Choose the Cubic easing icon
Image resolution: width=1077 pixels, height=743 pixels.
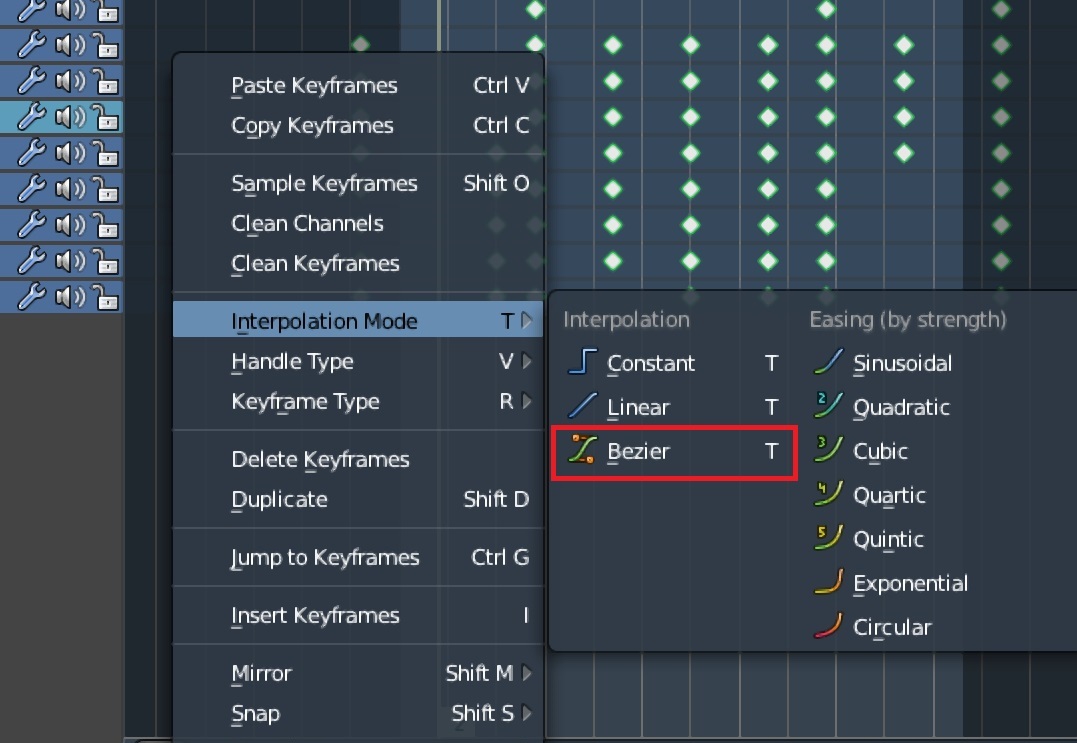pos(828,450)
